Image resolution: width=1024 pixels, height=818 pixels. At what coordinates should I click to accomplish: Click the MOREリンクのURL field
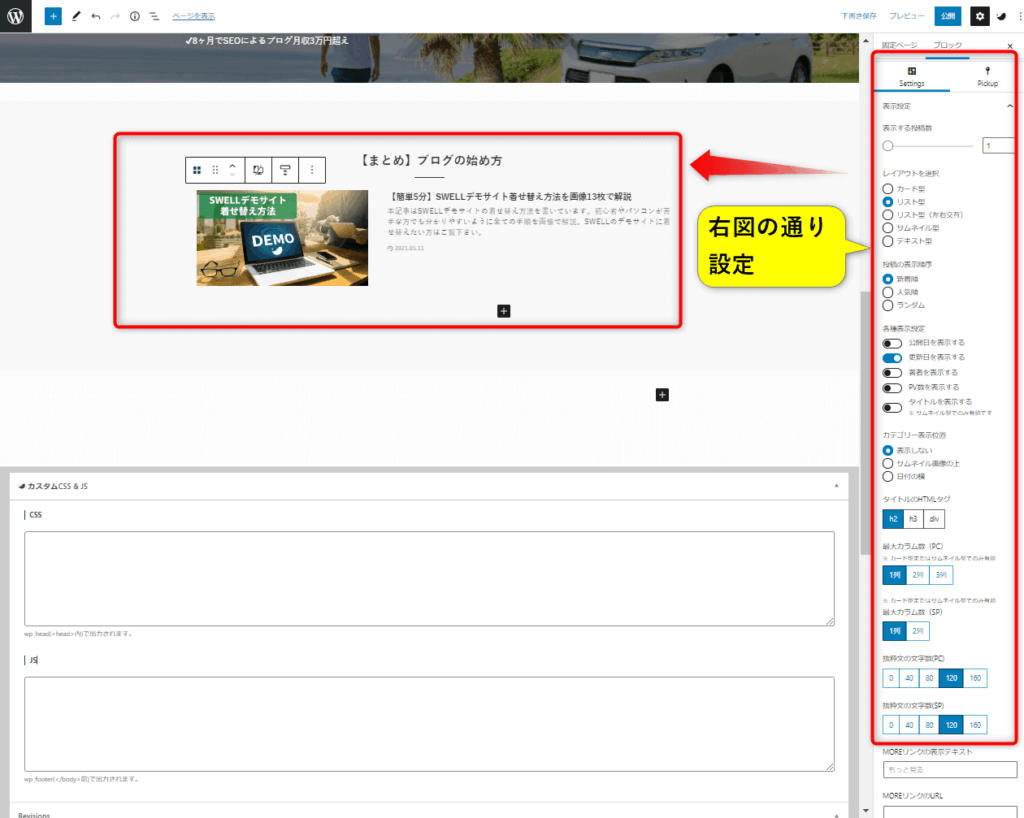[x=950, y=811]
